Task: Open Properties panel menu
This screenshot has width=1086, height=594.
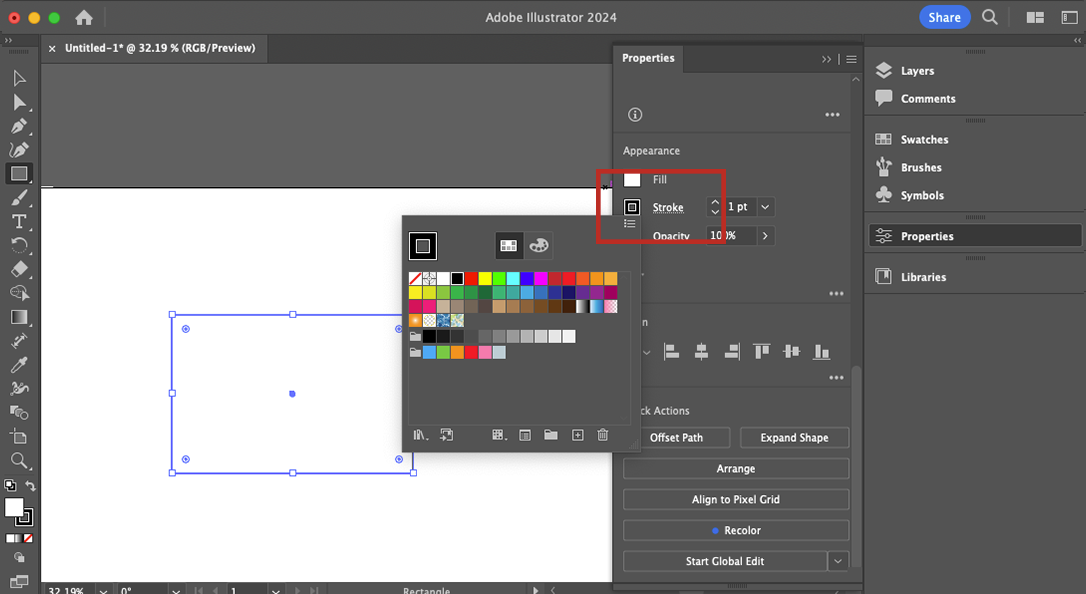Action: 851,60
